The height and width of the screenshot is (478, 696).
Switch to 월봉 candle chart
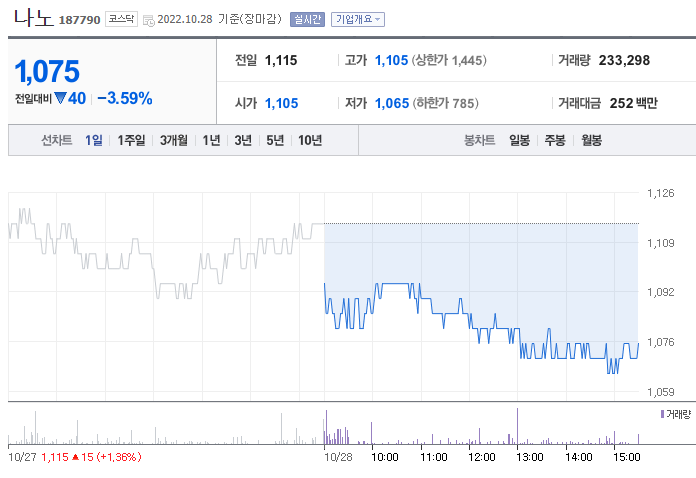click(591, 140)
